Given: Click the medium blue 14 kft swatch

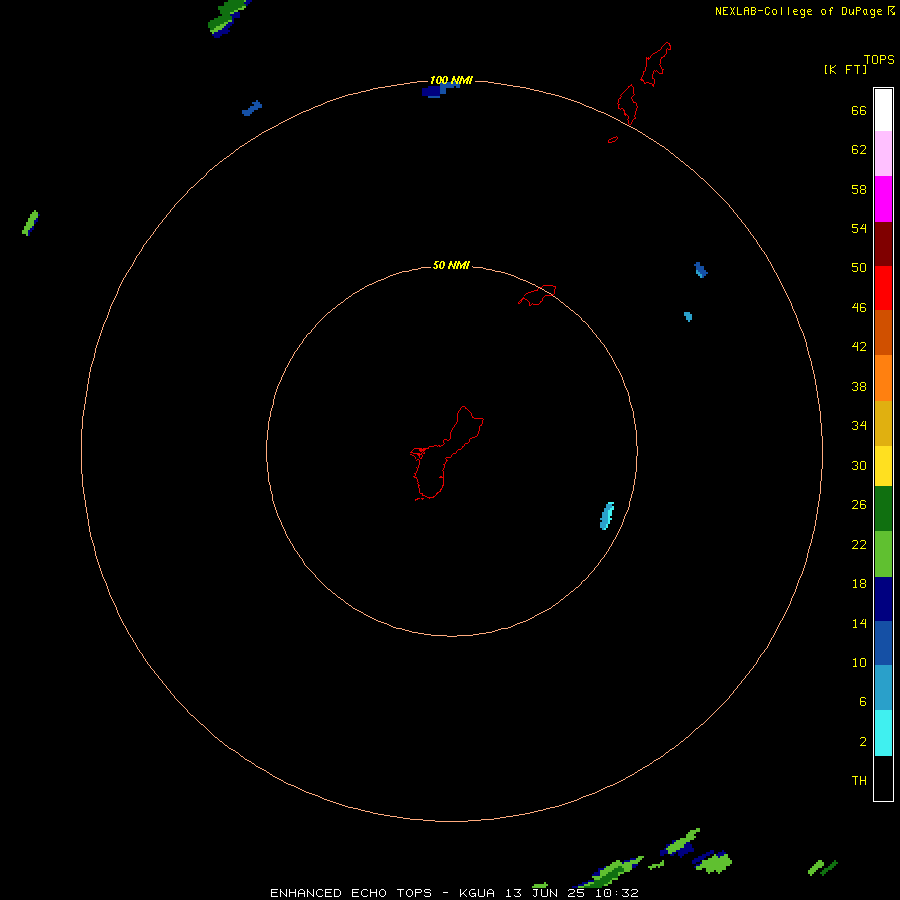Looking at the screenshot, I should (883, 643).
